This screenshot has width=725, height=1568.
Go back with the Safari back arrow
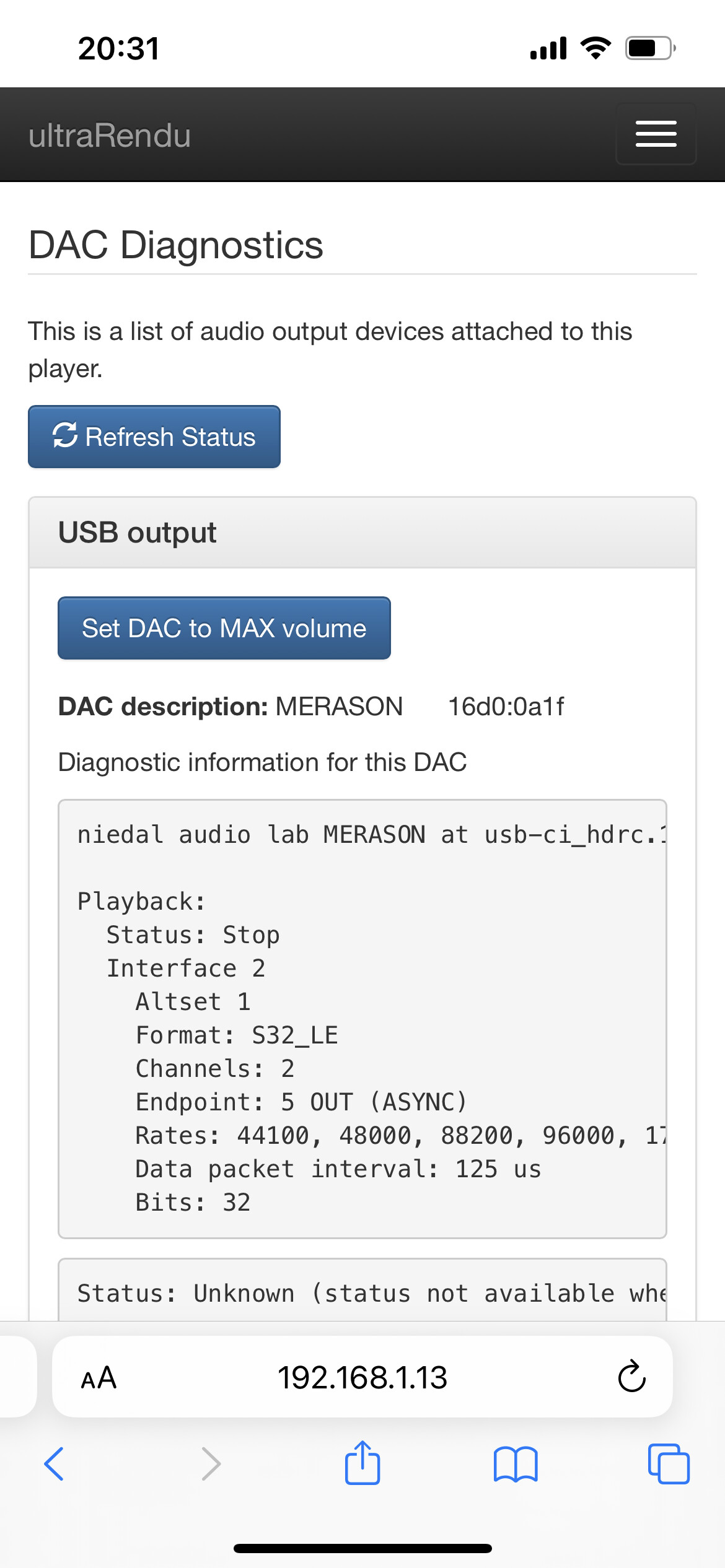pyautogui.click(x=55, y=1464)
